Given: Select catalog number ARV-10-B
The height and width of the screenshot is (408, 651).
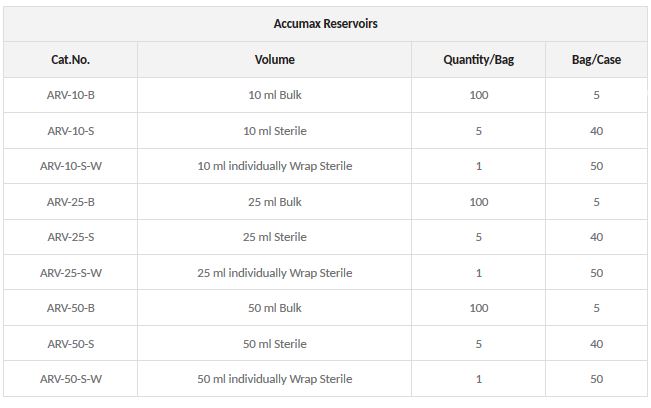Looking at the screenshot, I should pos(71,96).
